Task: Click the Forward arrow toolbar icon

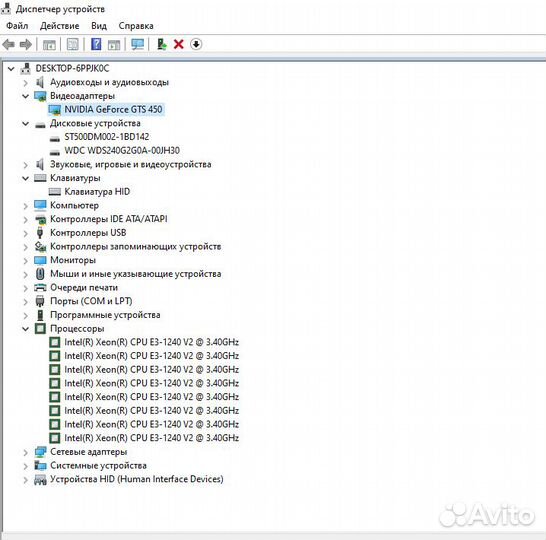Action: pos(26,45)
